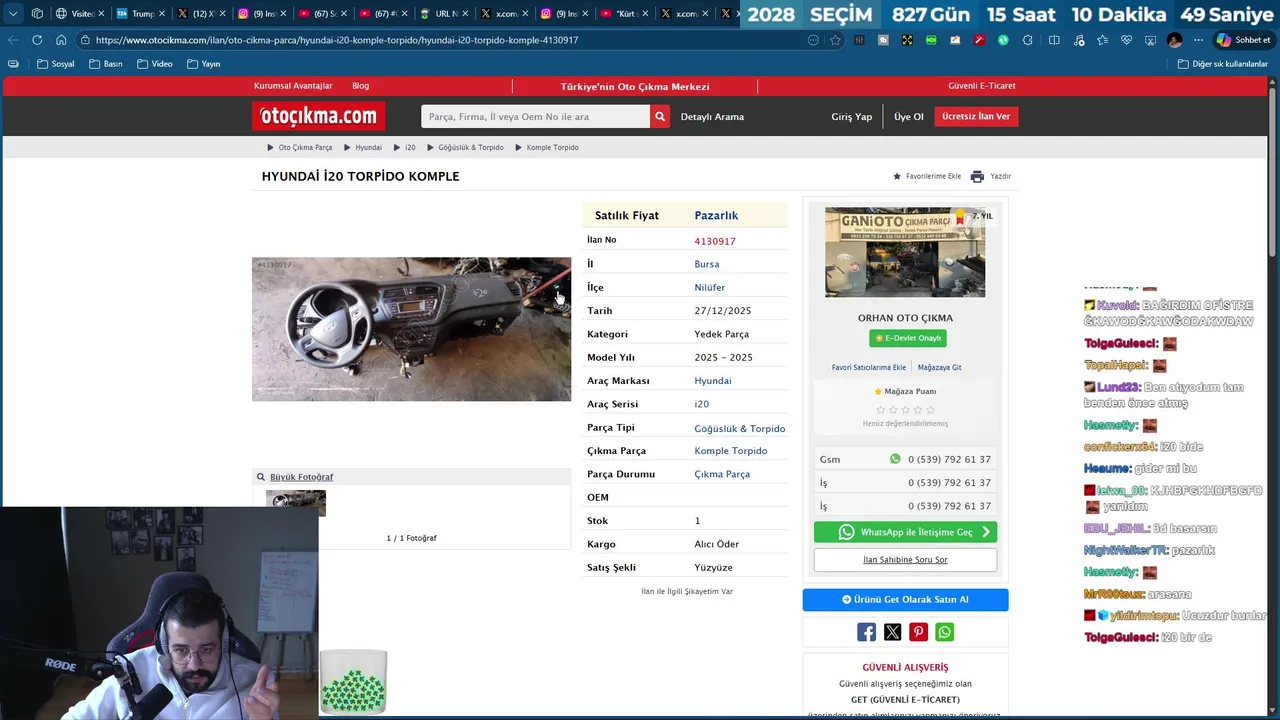
Task: Click WhatsApp icon next to Gsm number
Action: coord(895,459)
